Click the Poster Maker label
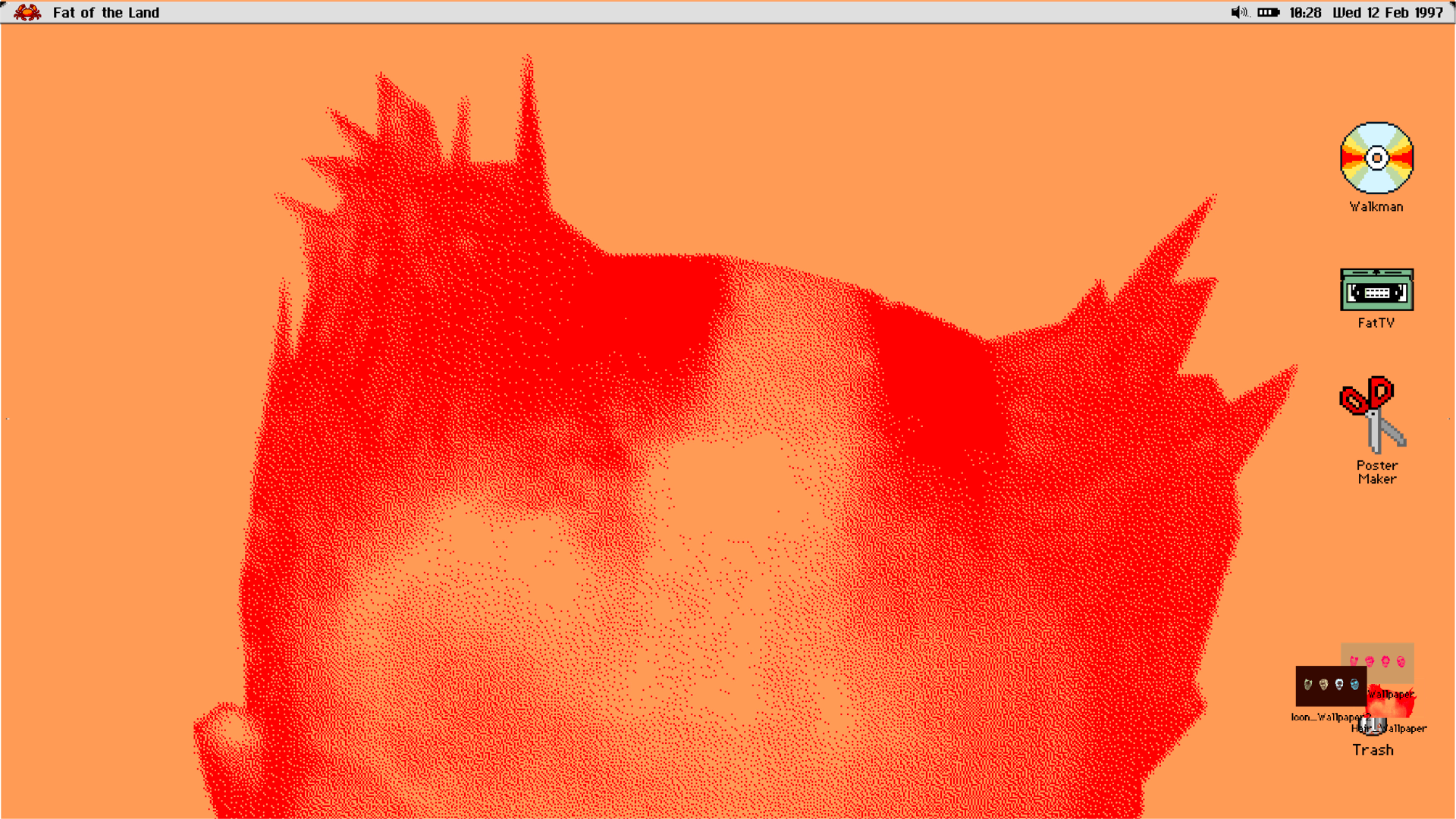The width and height of the screenshot is (1456, 819). 1377,472
